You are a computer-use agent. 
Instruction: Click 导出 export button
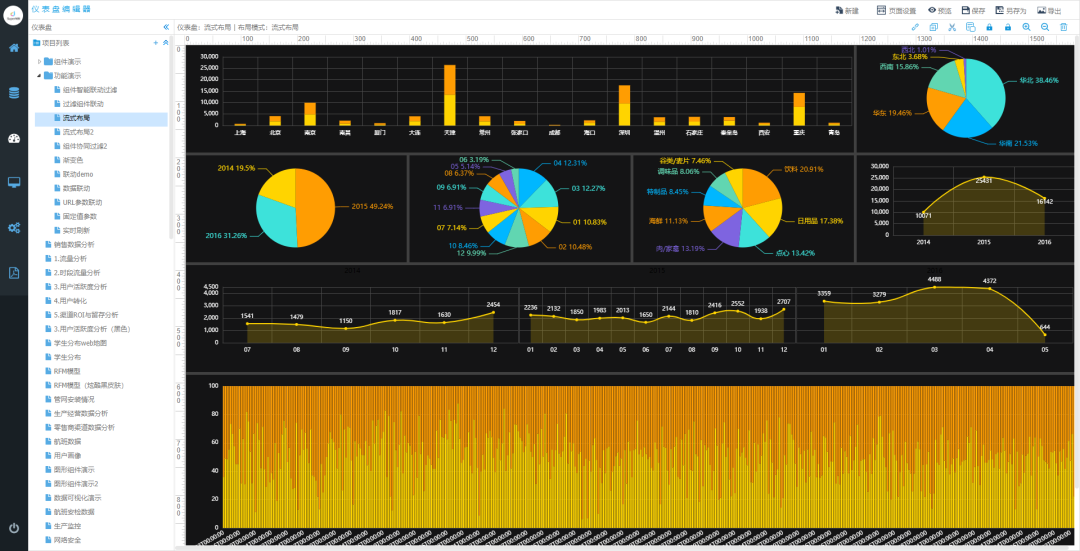point(1050,10)
